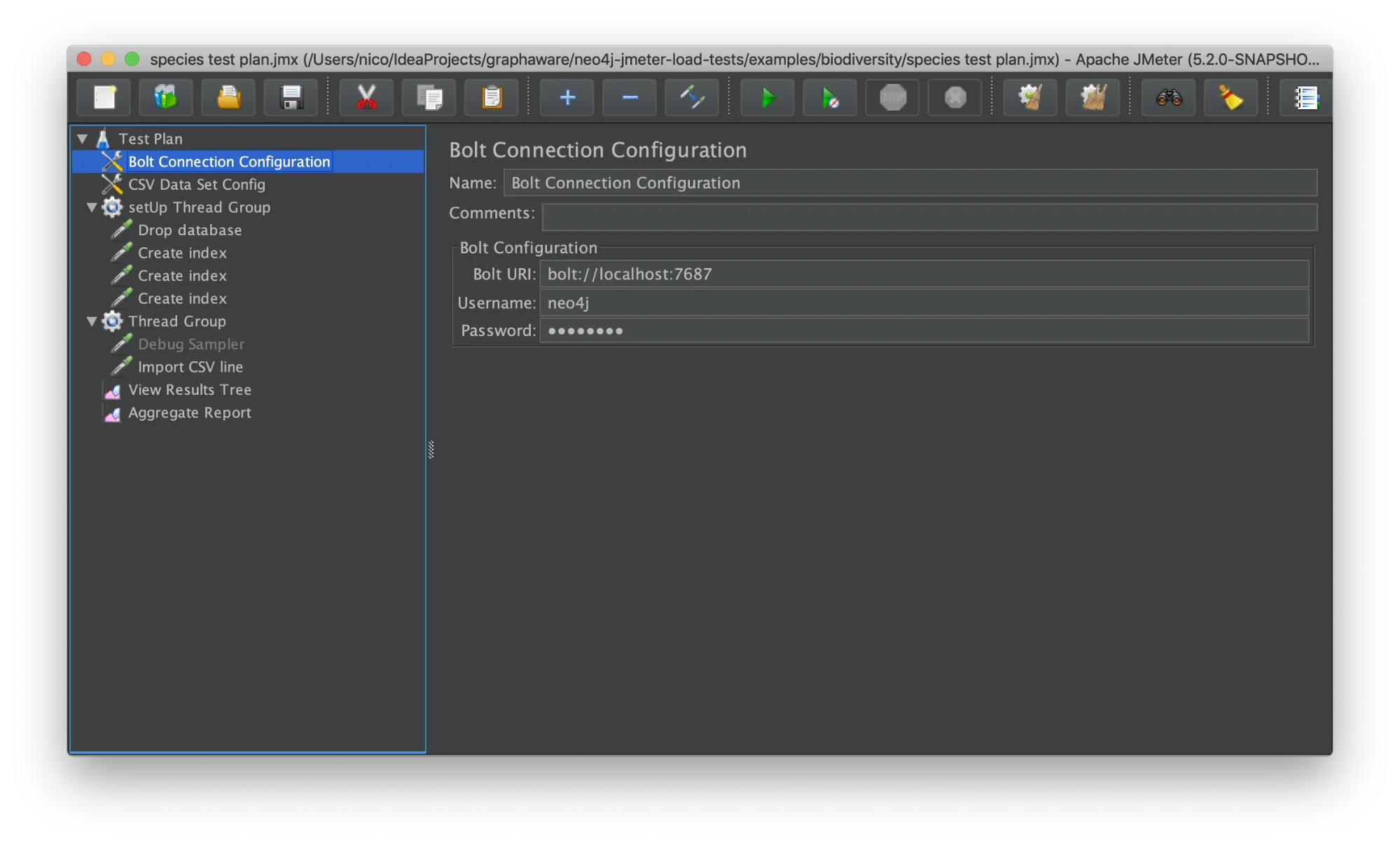
Task: Click the split pane divider handle
Action: click(x=431, y=449)
